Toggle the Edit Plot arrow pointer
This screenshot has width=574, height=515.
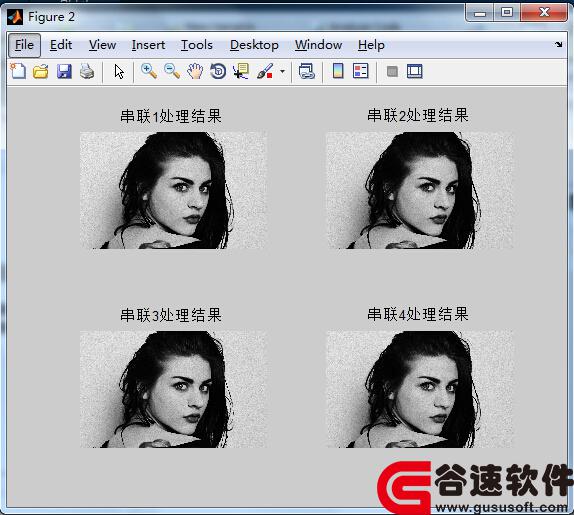119,71
